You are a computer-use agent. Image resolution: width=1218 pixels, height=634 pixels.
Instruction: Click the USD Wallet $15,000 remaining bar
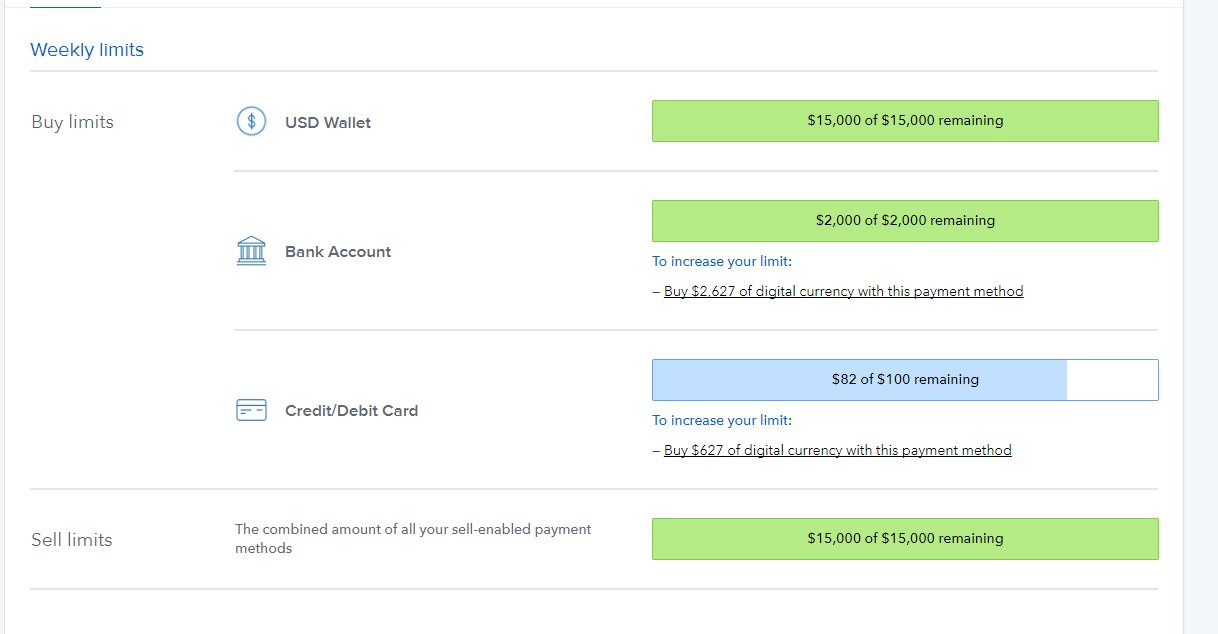905,121
